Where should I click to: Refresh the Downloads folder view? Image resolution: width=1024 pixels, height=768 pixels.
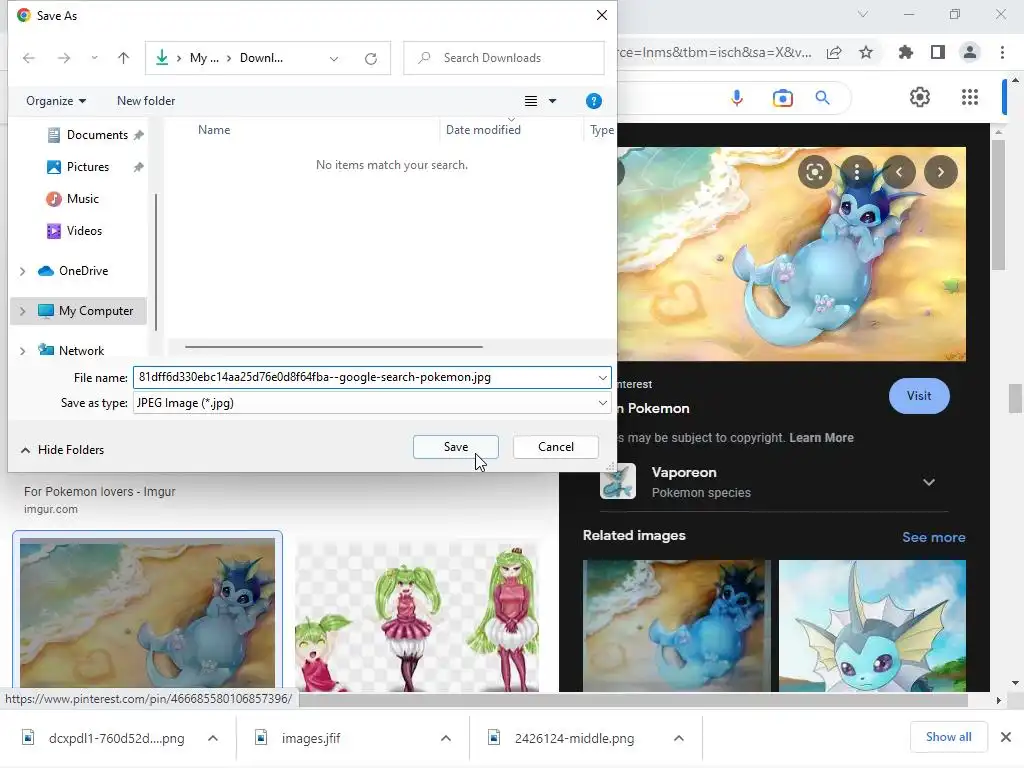tap(371, 59)
